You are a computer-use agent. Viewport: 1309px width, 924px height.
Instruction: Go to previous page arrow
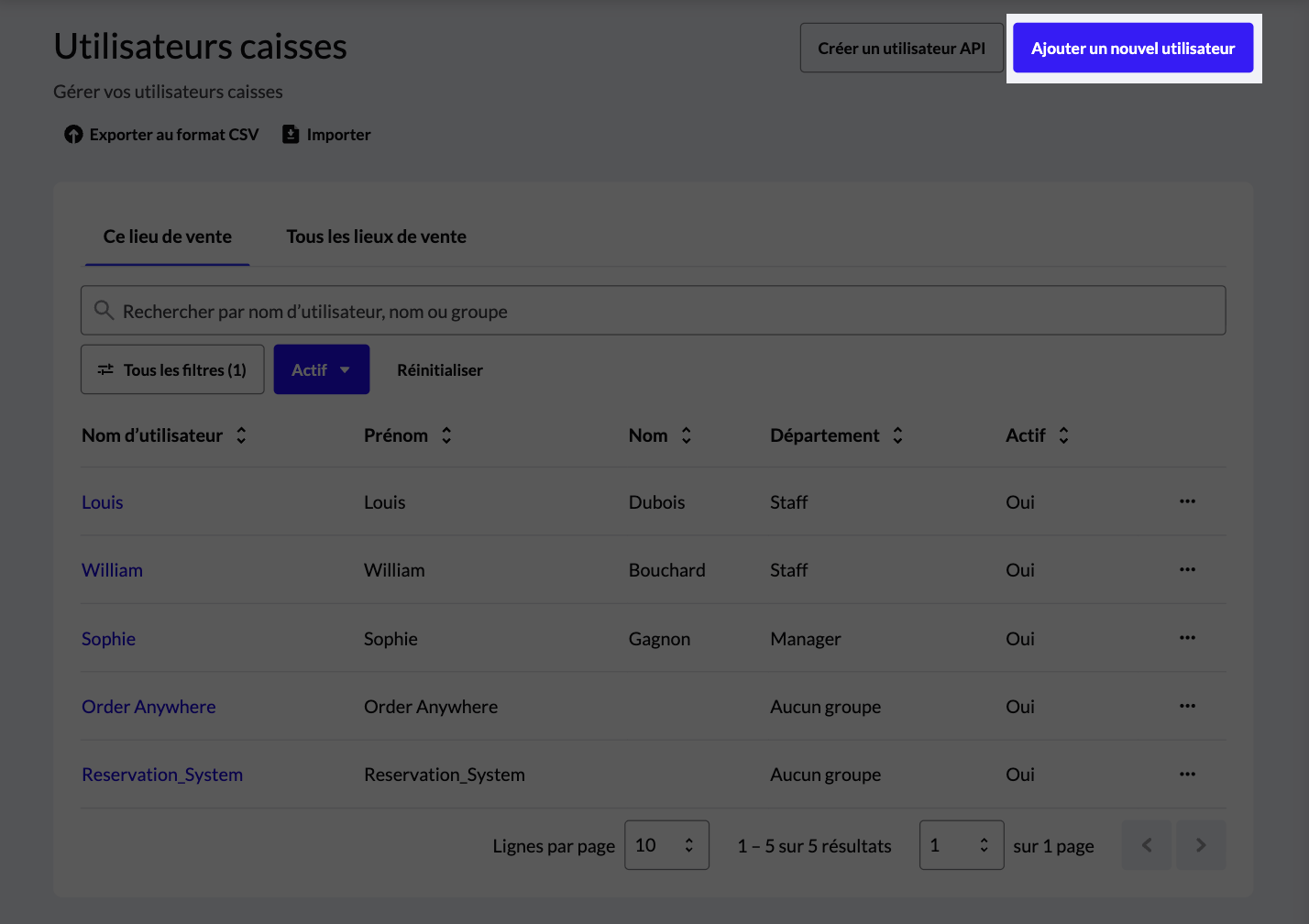[x=1147, y=845]
